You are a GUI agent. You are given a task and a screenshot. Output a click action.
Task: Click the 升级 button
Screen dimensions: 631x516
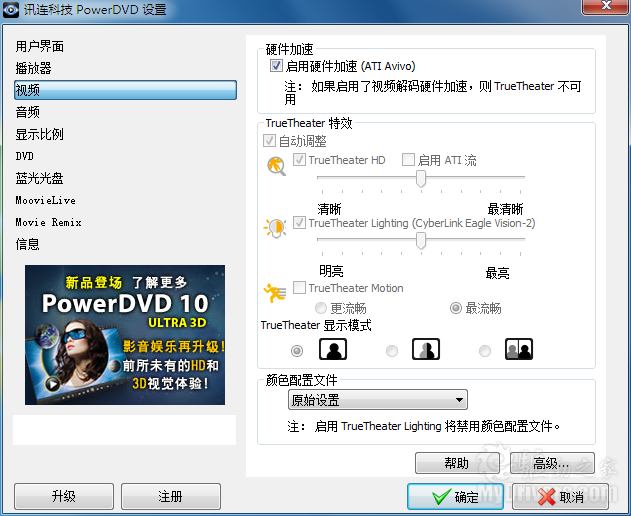pyautogui.click(x=64, y=496)
